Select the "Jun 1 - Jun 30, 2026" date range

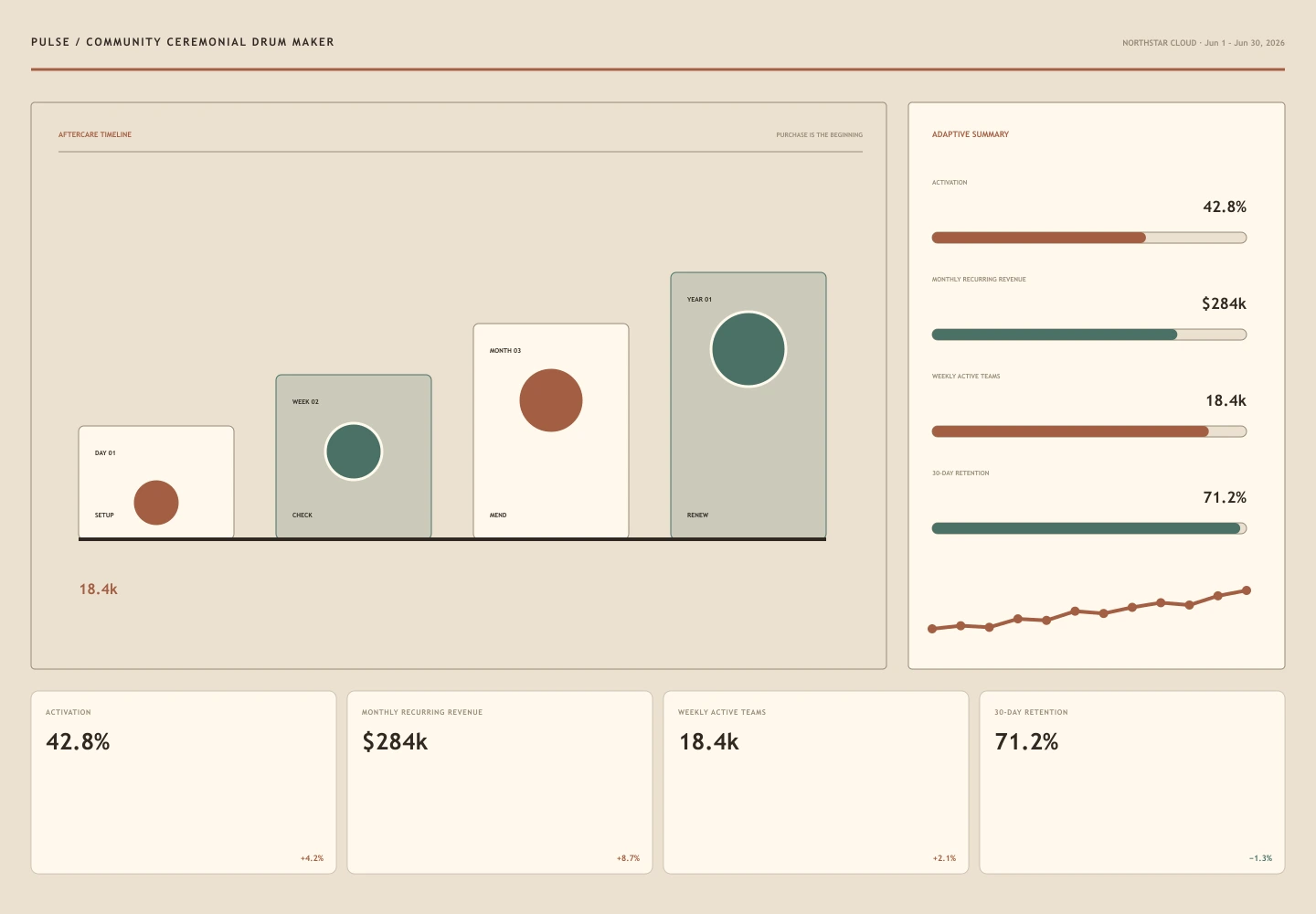pos(1245,43)
